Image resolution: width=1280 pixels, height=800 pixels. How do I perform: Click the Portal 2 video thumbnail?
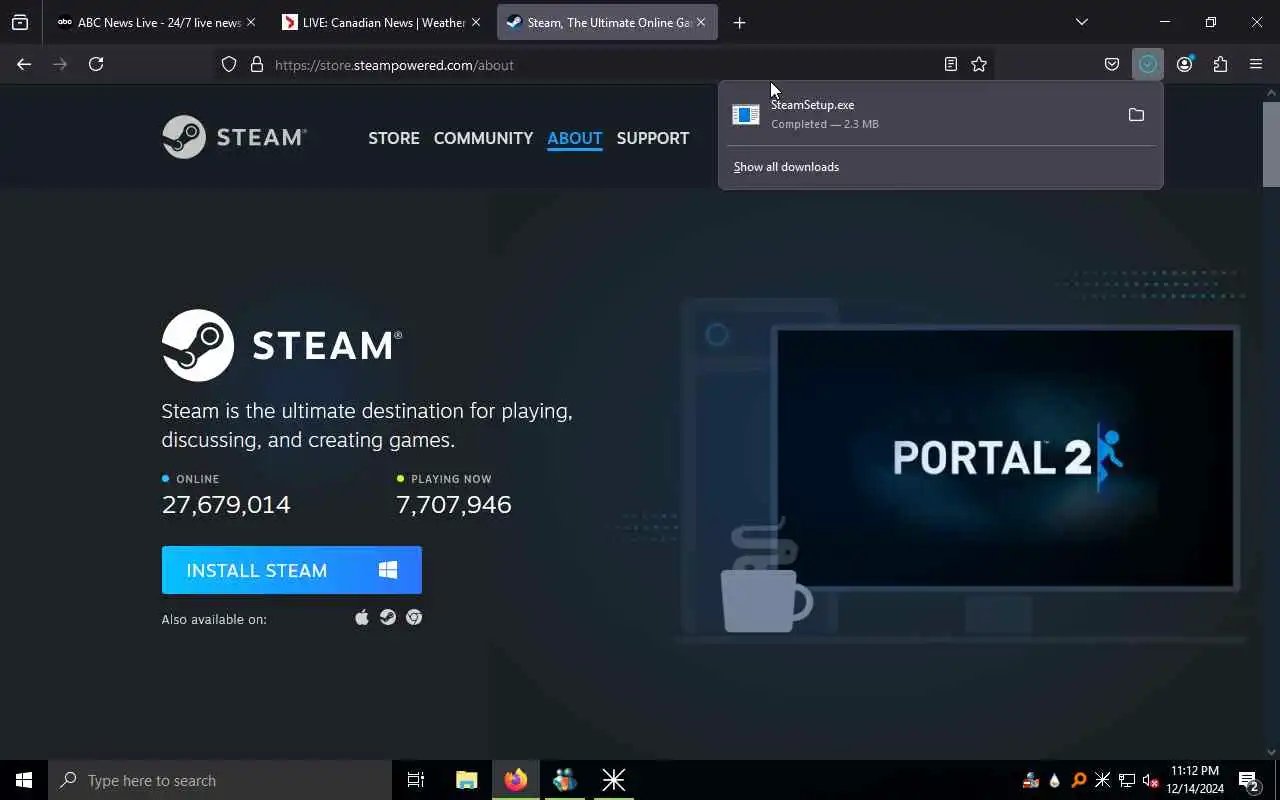1005,457
